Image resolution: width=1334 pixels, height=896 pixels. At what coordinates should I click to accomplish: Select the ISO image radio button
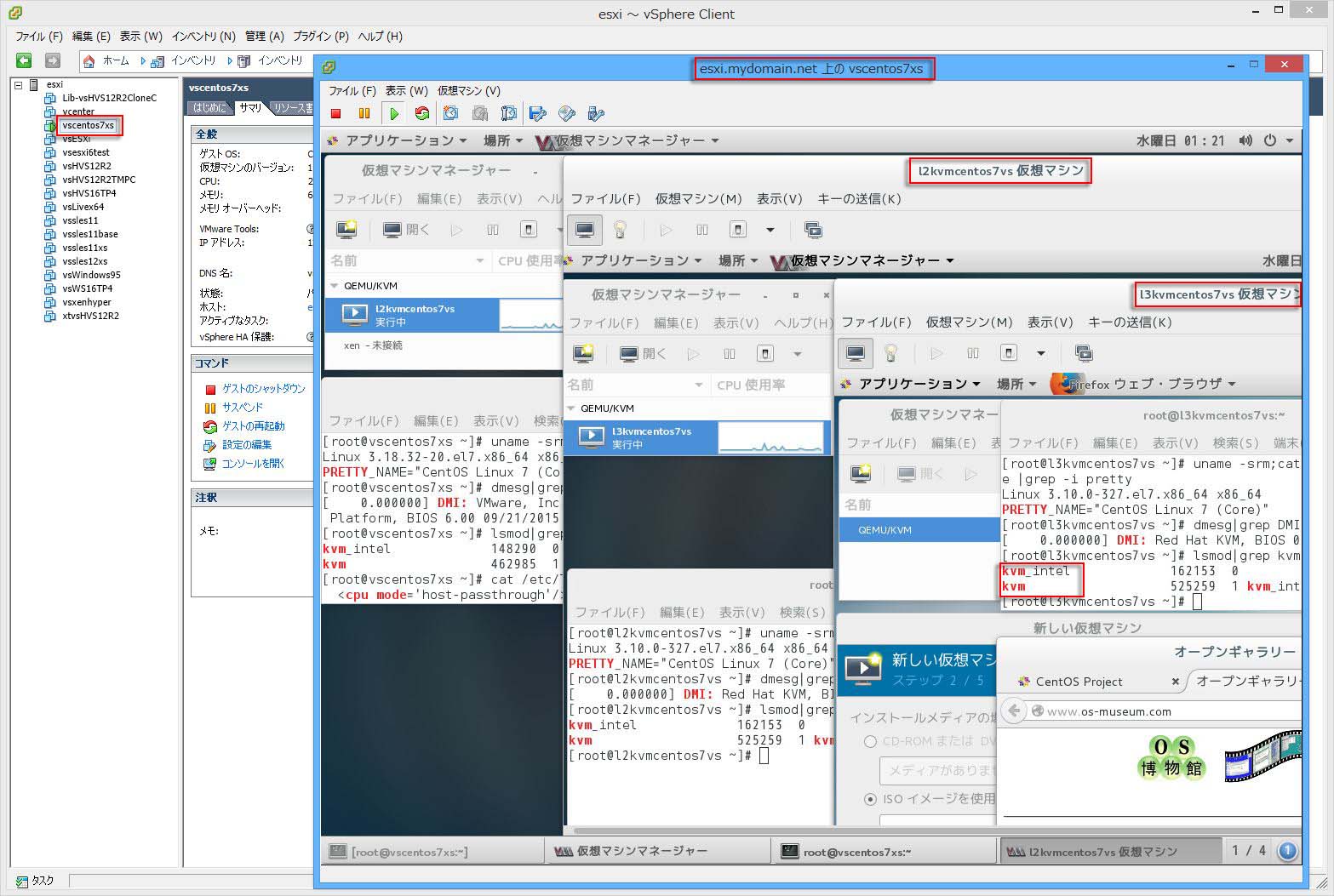(x=870, y=799)
